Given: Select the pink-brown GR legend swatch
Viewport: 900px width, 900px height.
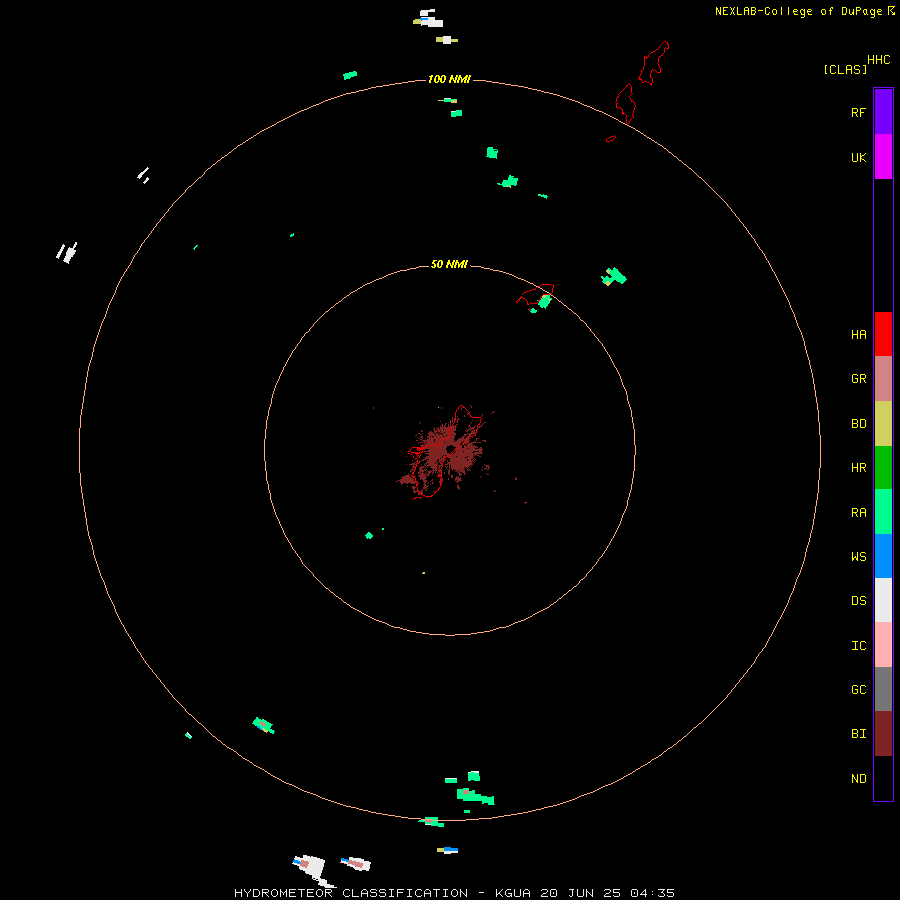Looking at the screenshot, I should point(883,379).
